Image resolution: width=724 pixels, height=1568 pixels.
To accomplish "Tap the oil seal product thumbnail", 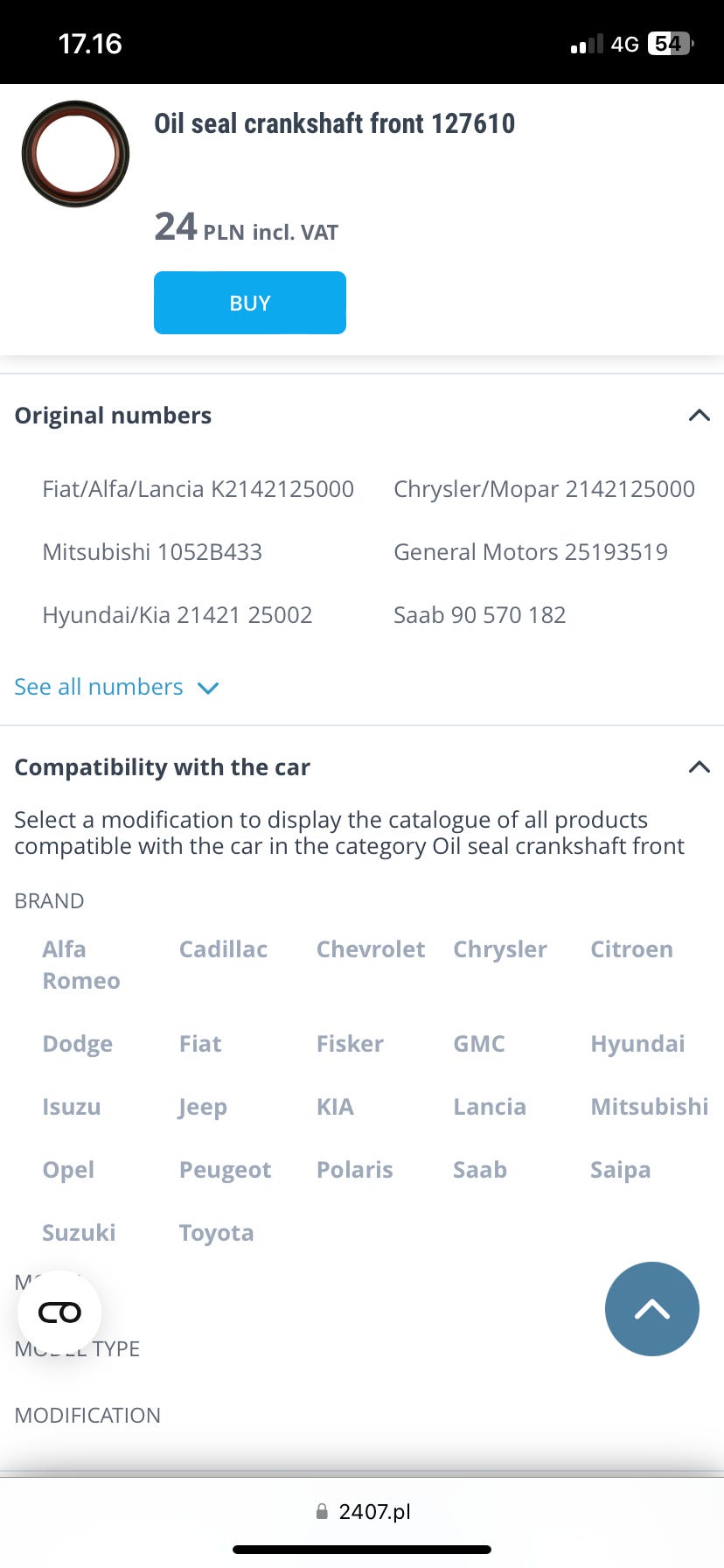I will click(x=75, y=154).
